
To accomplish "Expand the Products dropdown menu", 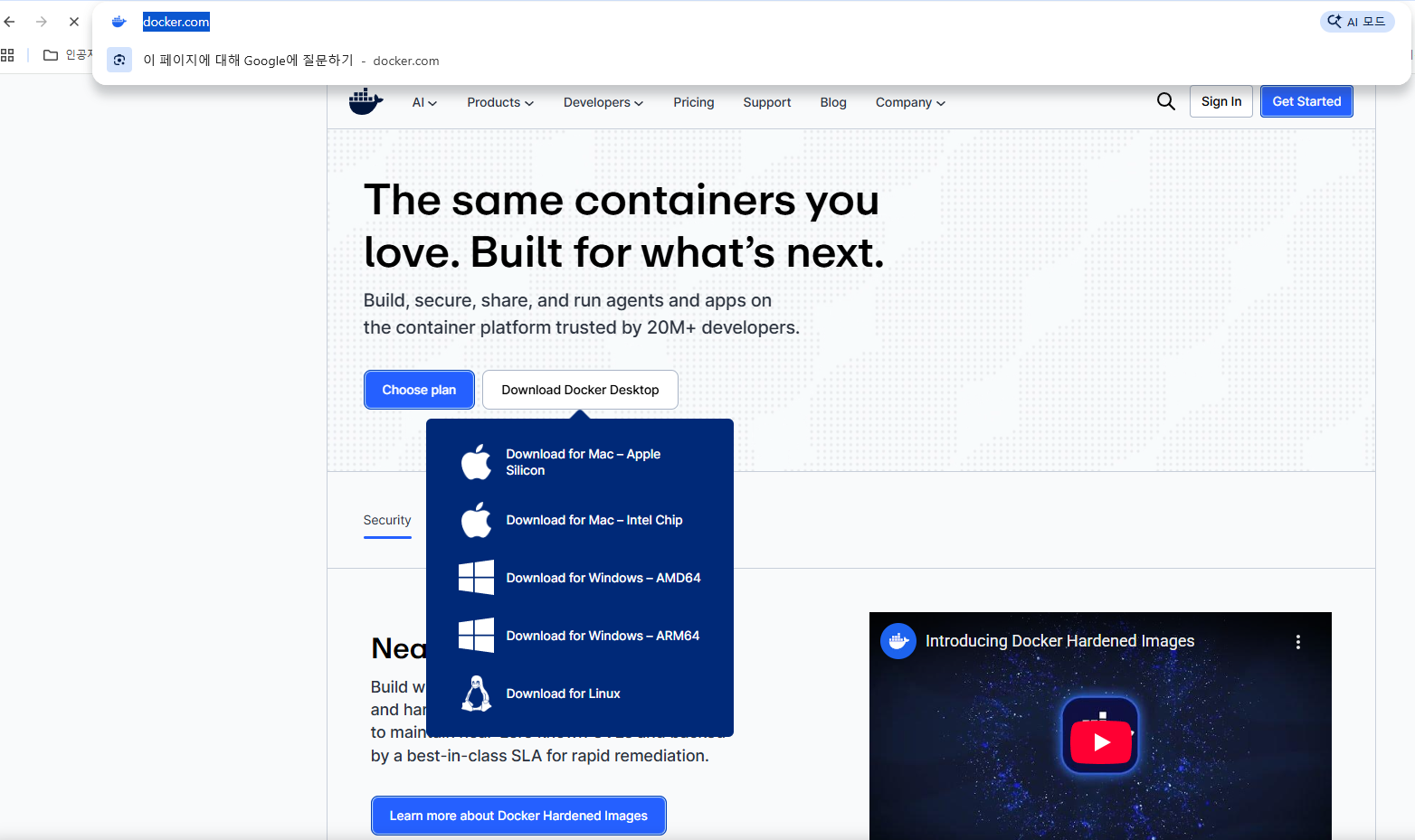I will 500,102.
